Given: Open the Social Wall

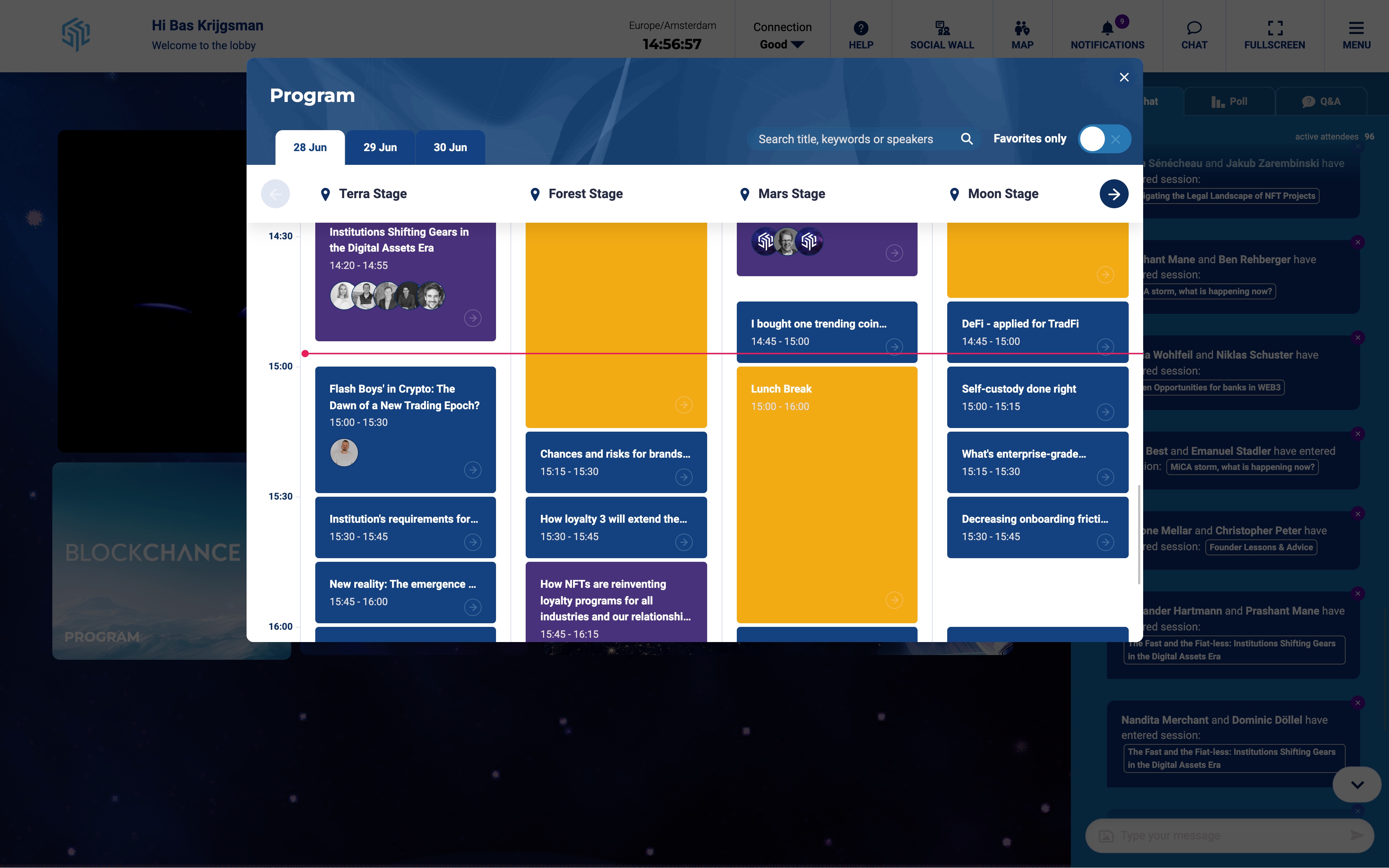Looking at the screenshot, I should point(942,35).
